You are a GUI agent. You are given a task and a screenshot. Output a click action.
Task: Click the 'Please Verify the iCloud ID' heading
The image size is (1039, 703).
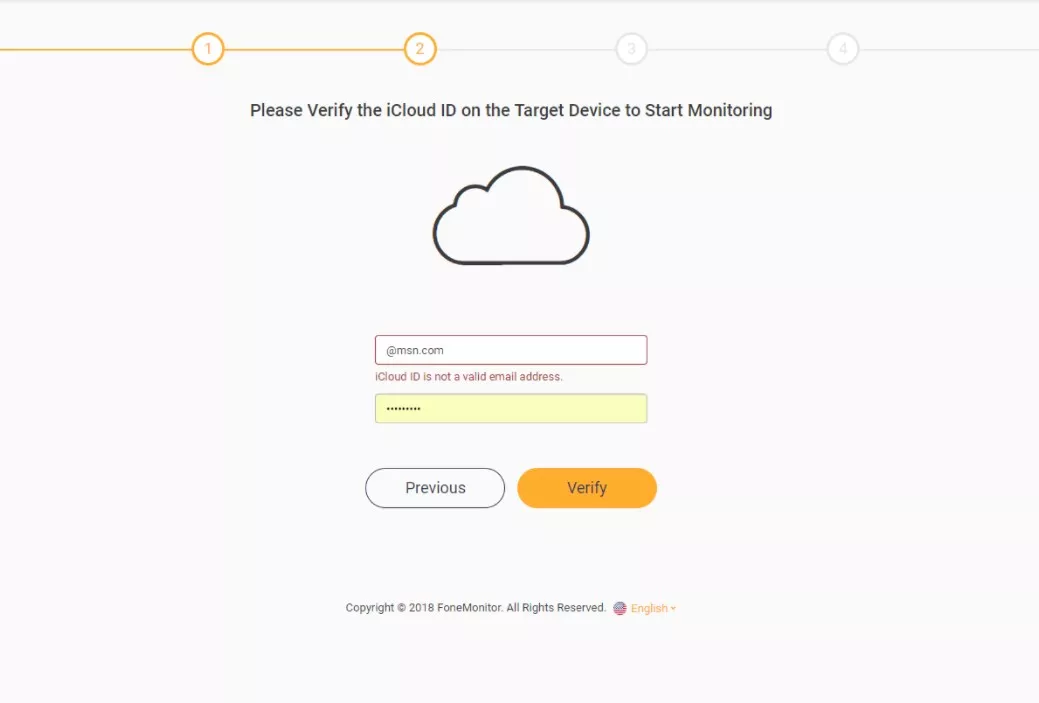511,110
